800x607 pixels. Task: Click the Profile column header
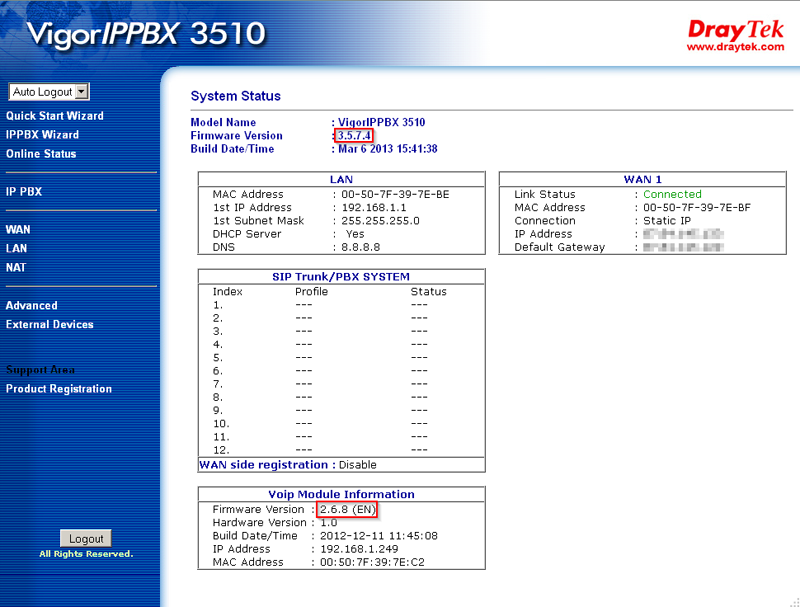pos(311,292)
